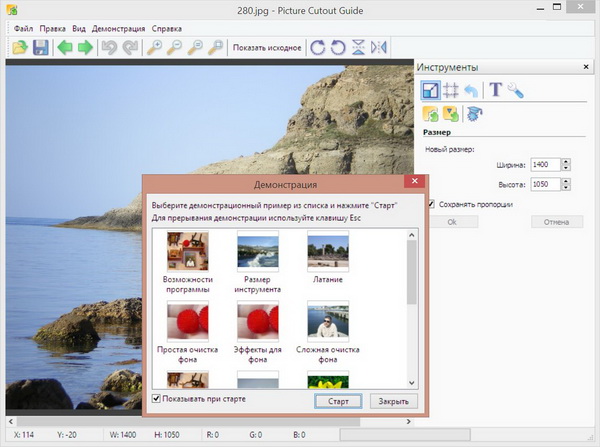Flip image horizontally using toolbar icon
Screen dimensions: 600x447
[379, 47]
